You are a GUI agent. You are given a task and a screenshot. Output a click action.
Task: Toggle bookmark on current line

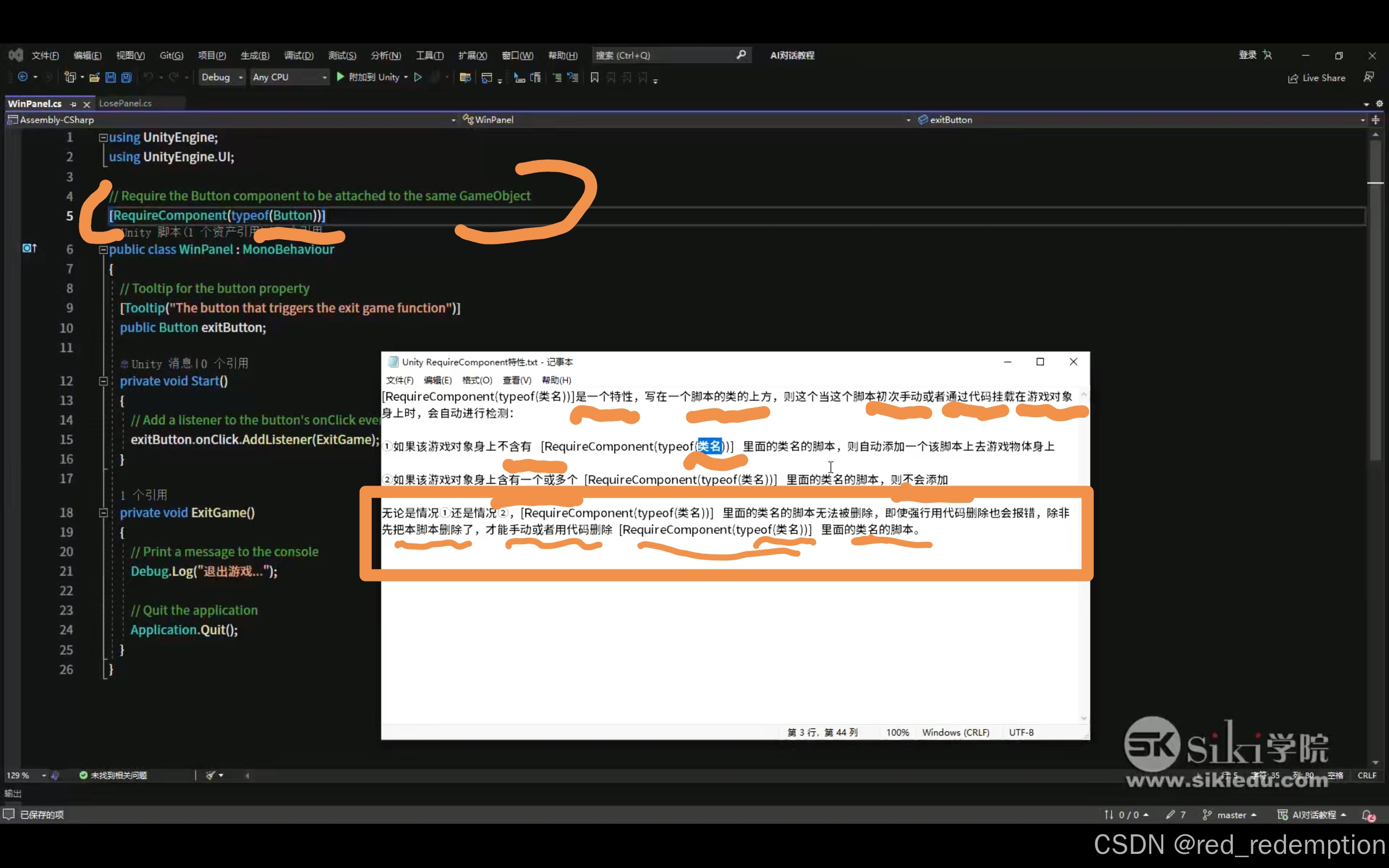595,78
